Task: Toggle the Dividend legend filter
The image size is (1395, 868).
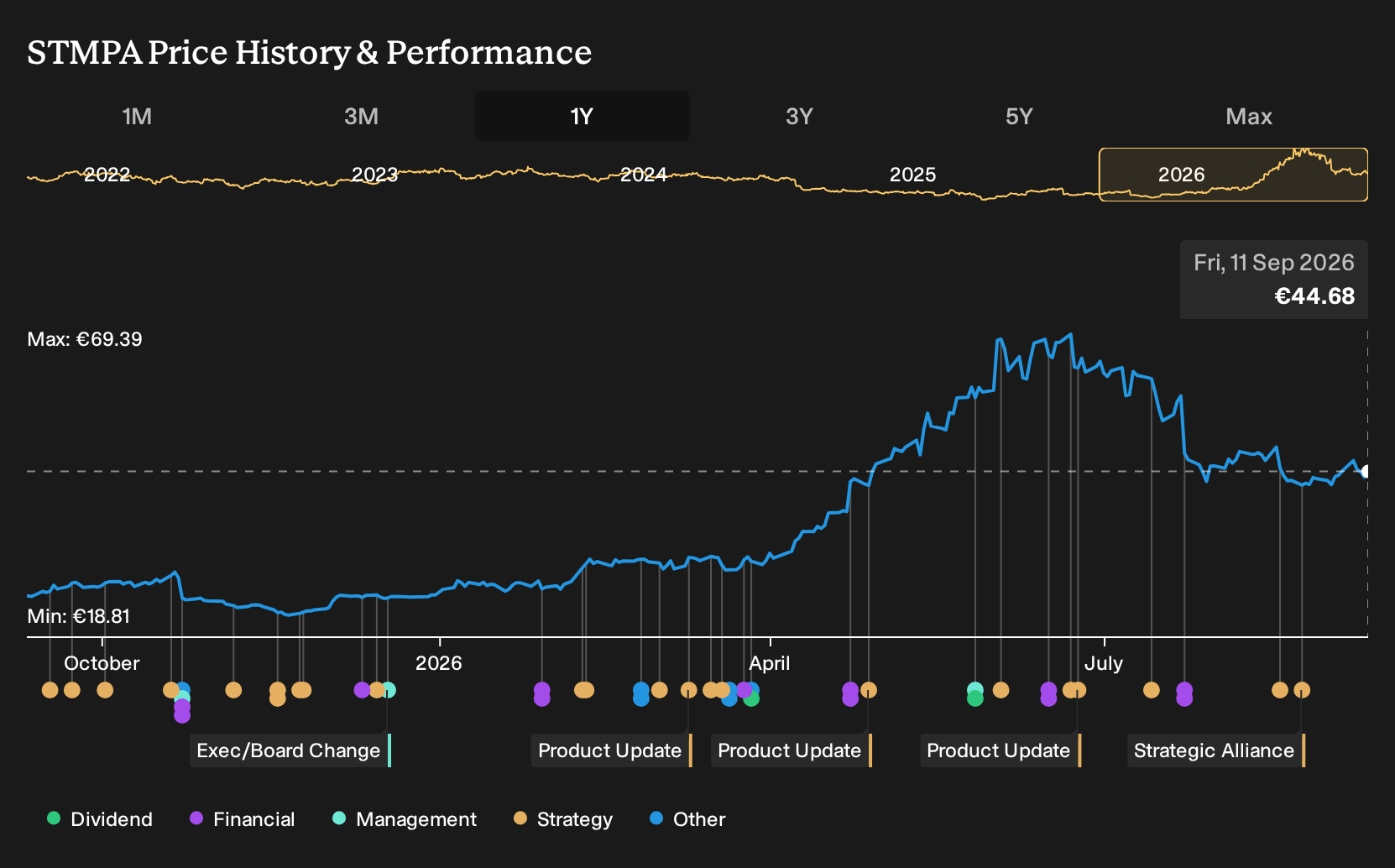Action: [x=100, y=819]
